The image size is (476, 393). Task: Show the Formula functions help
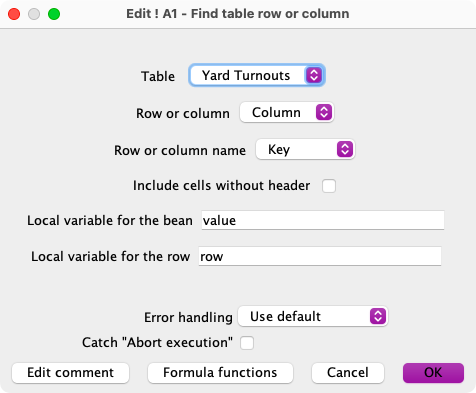220,373
